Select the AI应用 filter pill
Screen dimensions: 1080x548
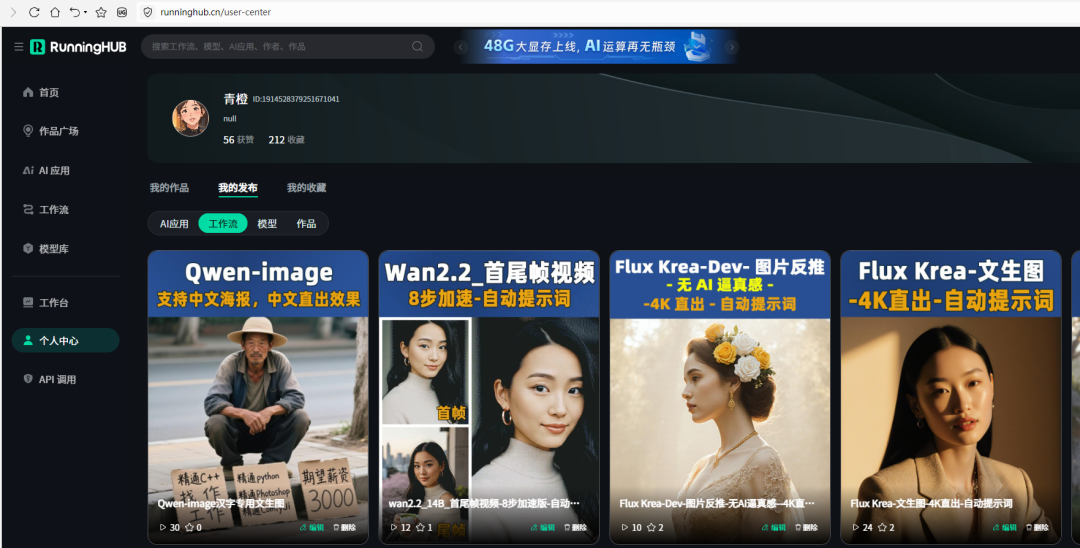pyautogui.click(x=174, y=223)
